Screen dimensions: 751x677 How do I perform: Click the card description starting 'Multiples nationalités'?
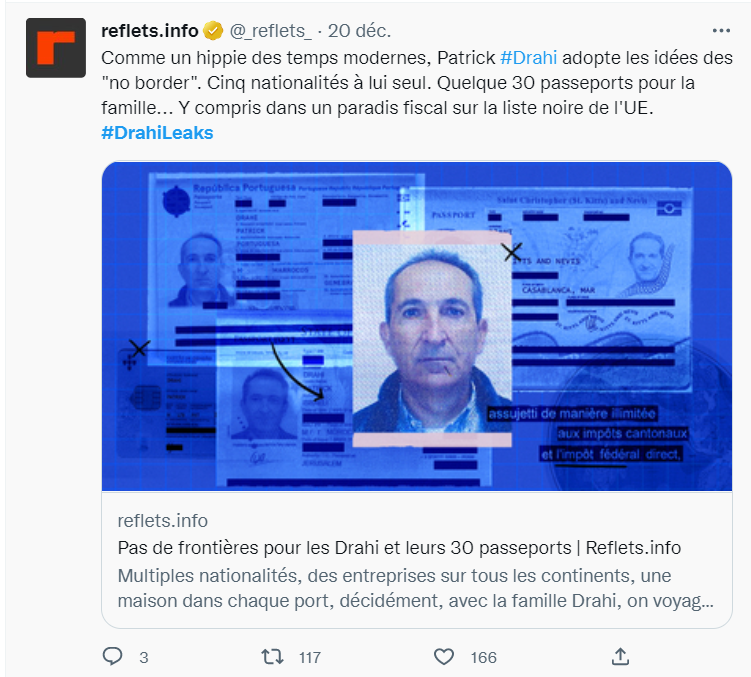(416, 588)
